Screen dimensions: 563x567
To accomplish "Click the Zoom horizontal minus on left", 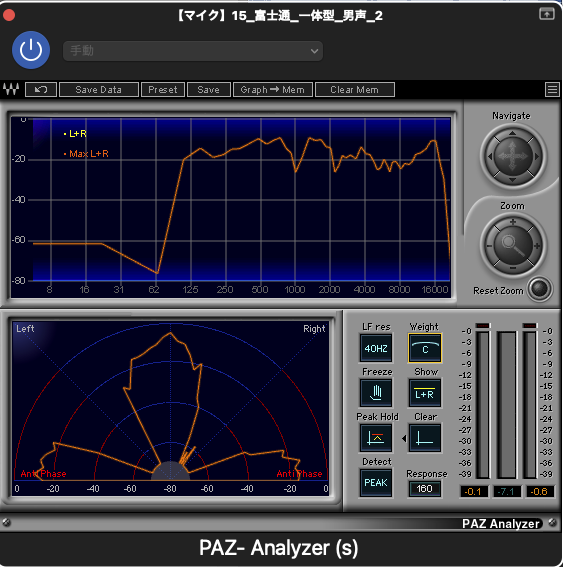I will 489,246.
